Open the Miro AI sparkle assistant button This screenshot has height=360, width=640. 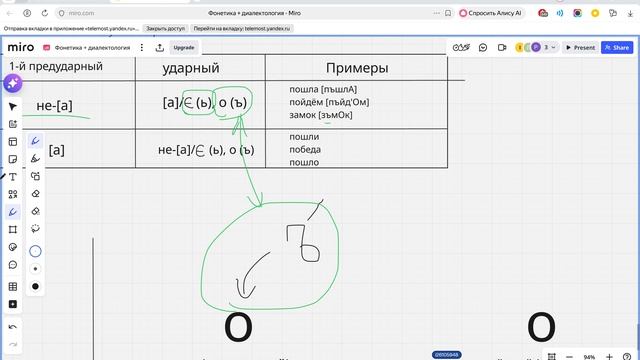click(x=13, y=84)
